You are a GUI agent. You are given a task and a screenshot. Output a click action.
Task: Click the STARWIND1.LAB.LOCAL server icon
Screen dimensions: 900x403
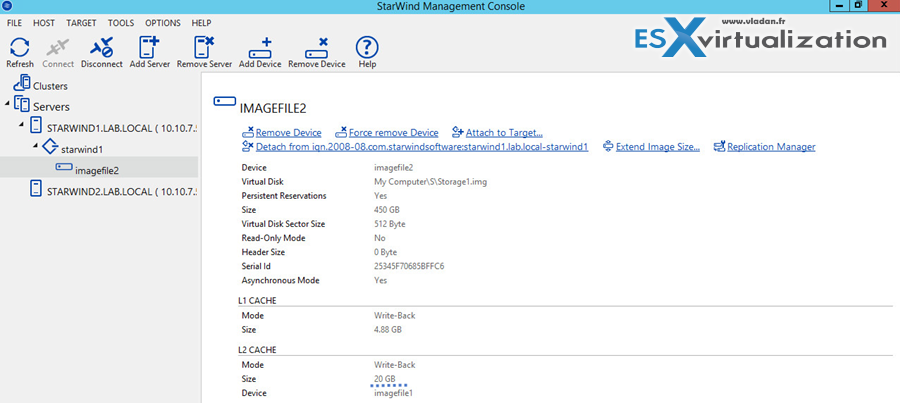click(x=36, y=125)
